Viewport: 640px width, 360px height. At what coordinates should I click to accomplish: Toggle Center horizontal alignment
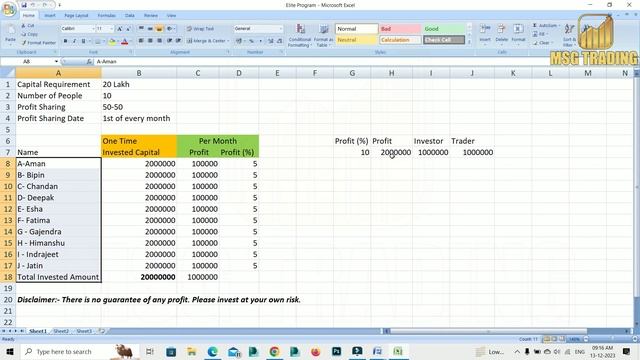[150, 41]
